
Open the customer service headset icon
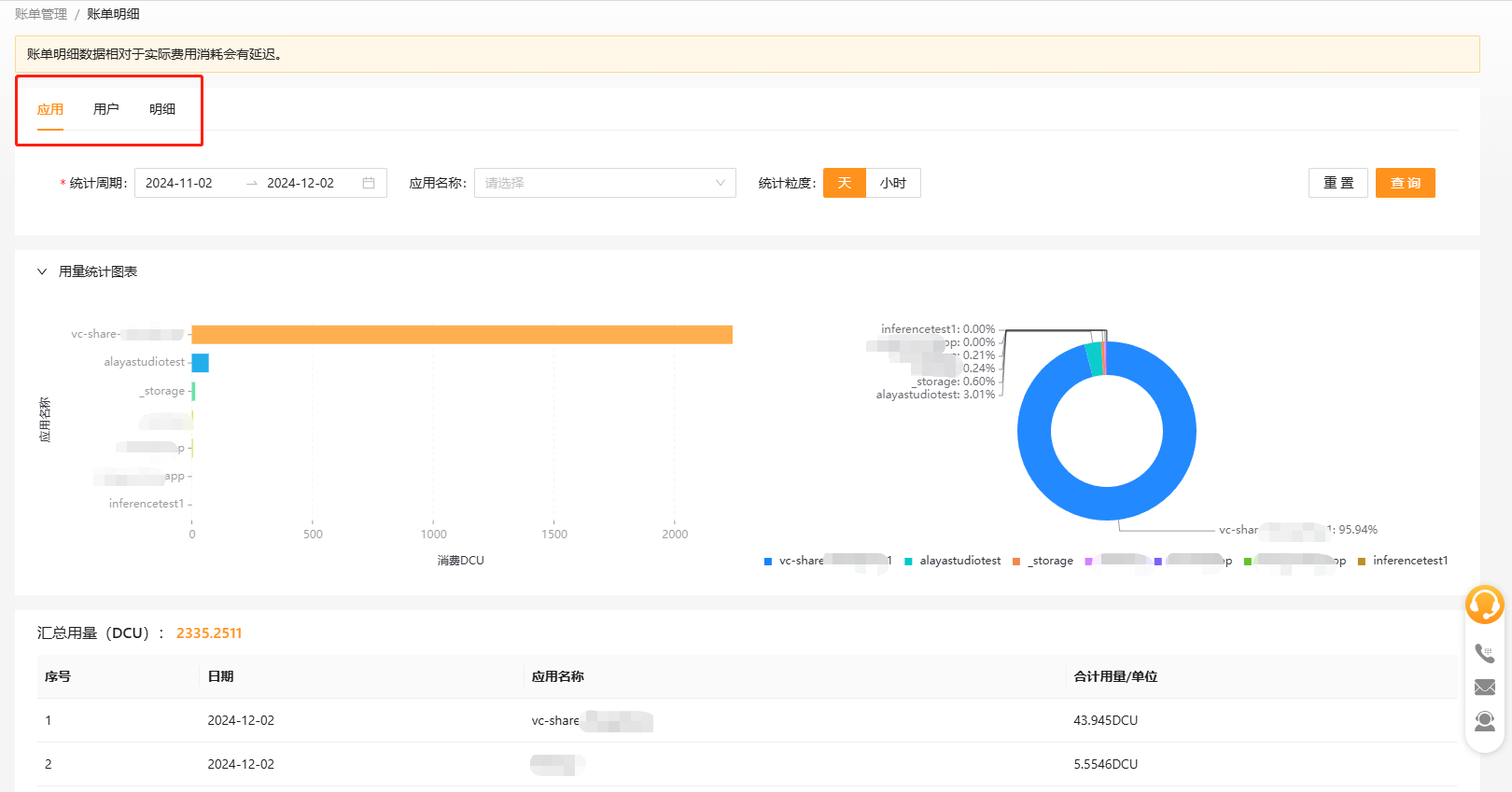(1484, 604)
